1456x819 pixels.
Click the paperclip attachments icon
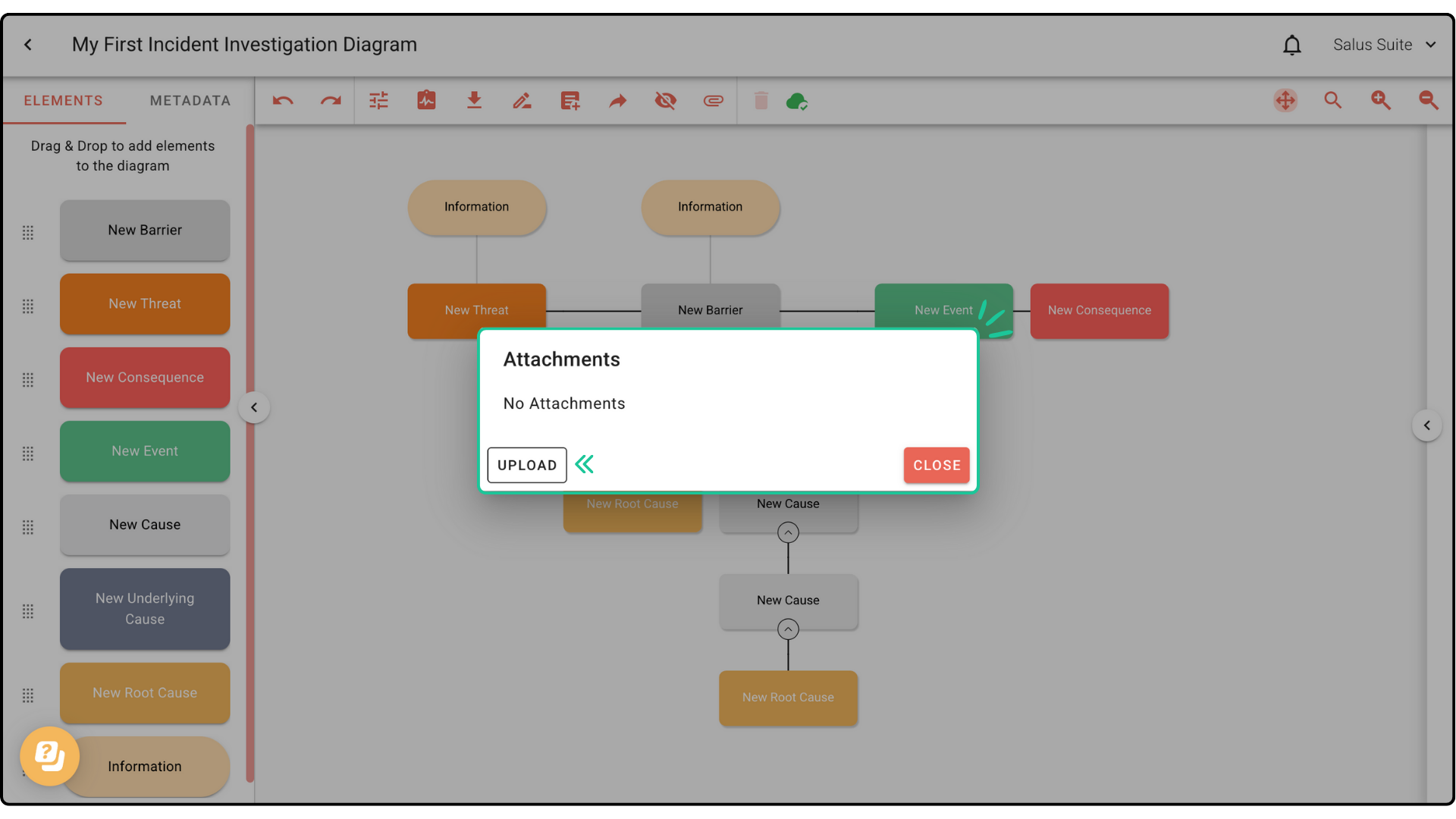[x=713, y=101]
